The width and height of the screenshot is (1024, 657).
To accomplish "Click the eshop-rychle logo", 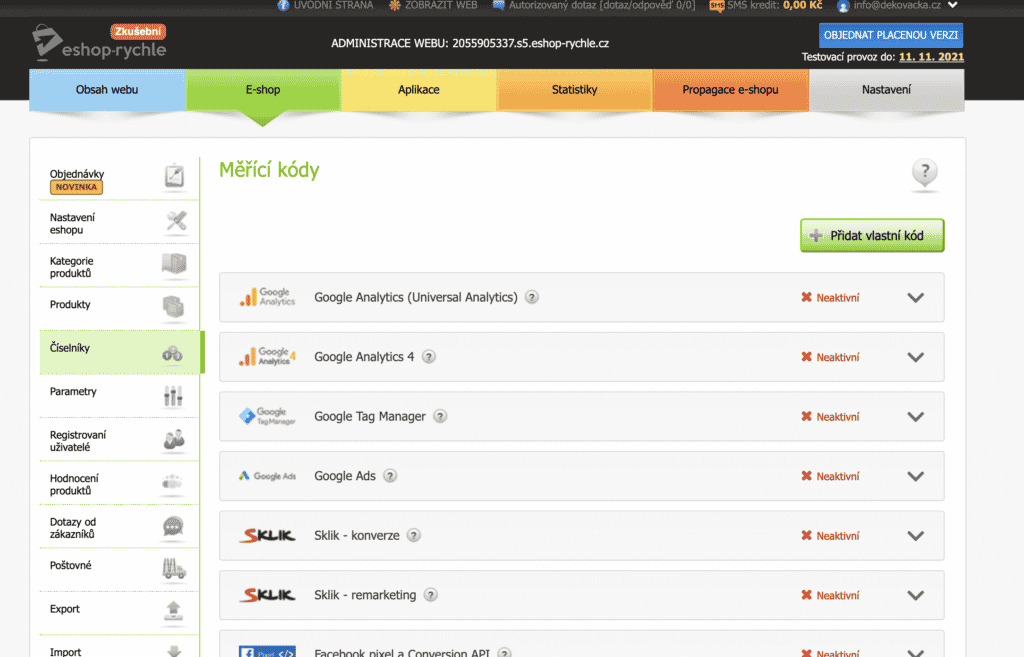I will [x=99, y=42].
